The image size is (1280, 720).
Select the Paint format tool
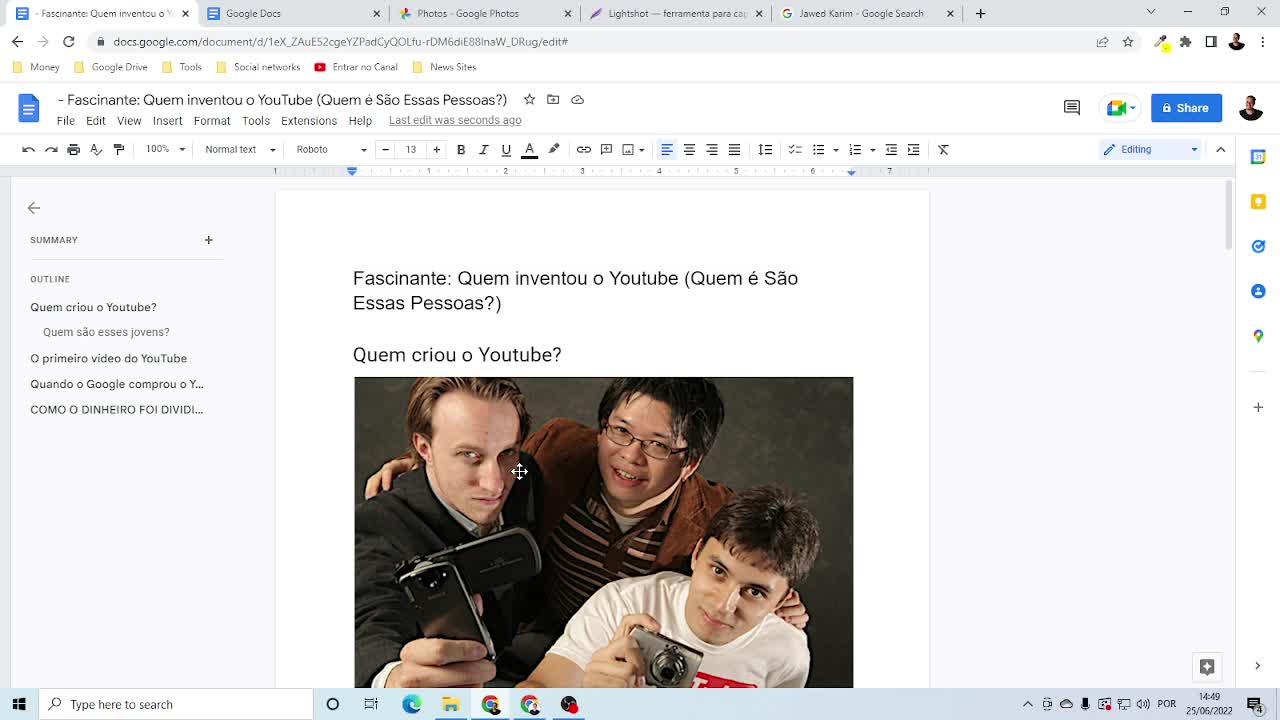119,149
